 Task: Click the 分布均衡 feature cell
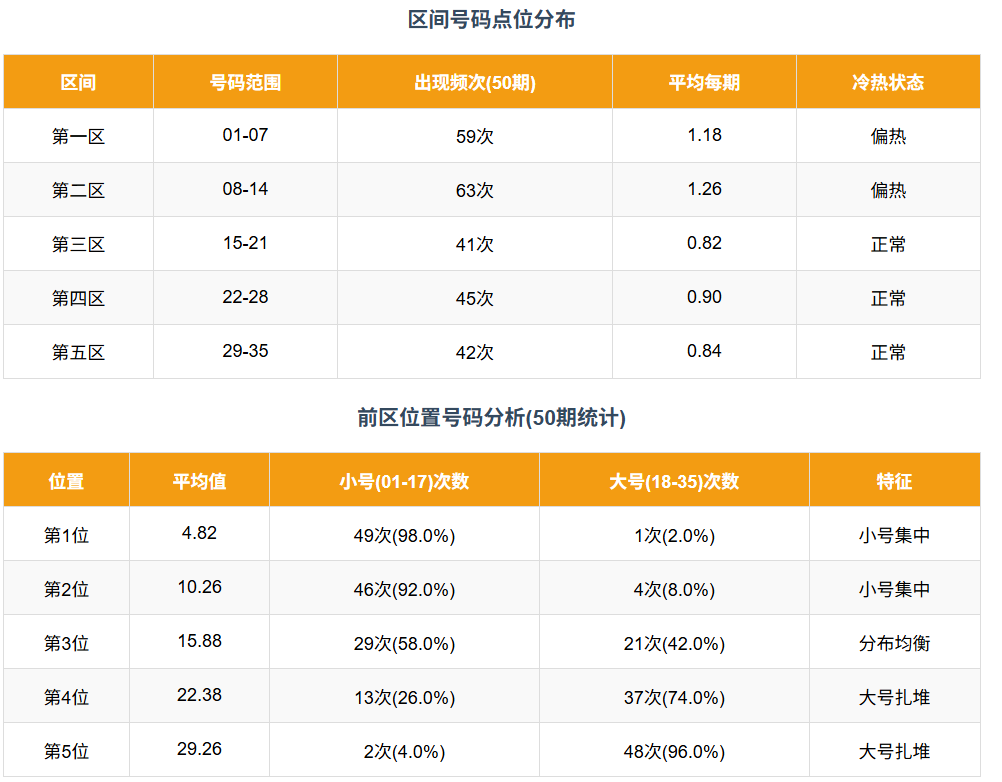coord(894,643)
